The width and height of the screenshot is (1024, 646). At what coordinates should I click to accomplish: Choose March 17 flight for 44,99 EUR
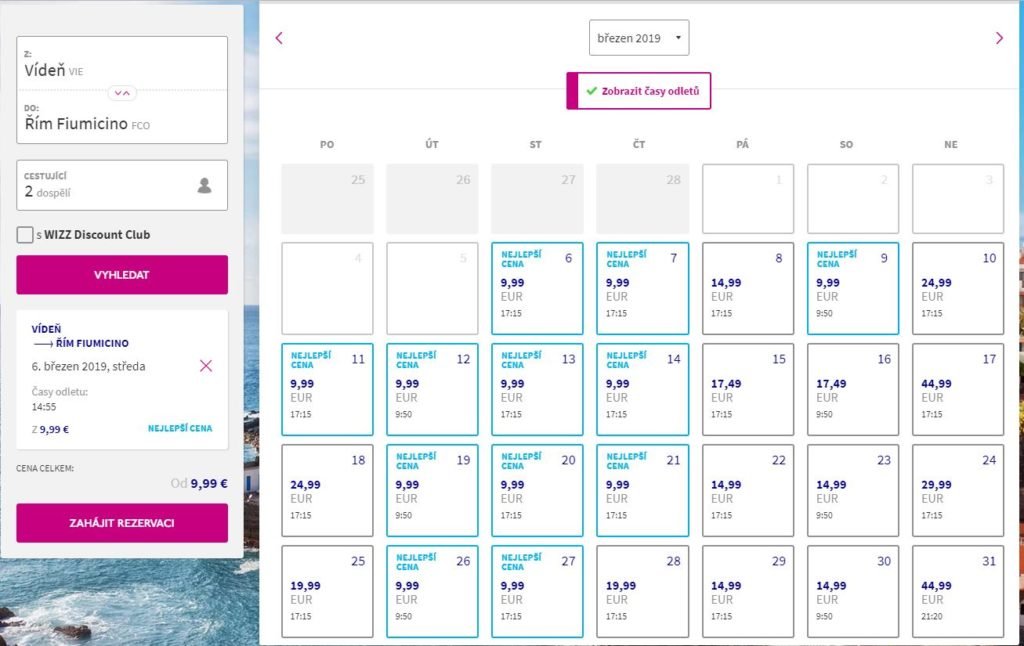[x=957, y=389]
